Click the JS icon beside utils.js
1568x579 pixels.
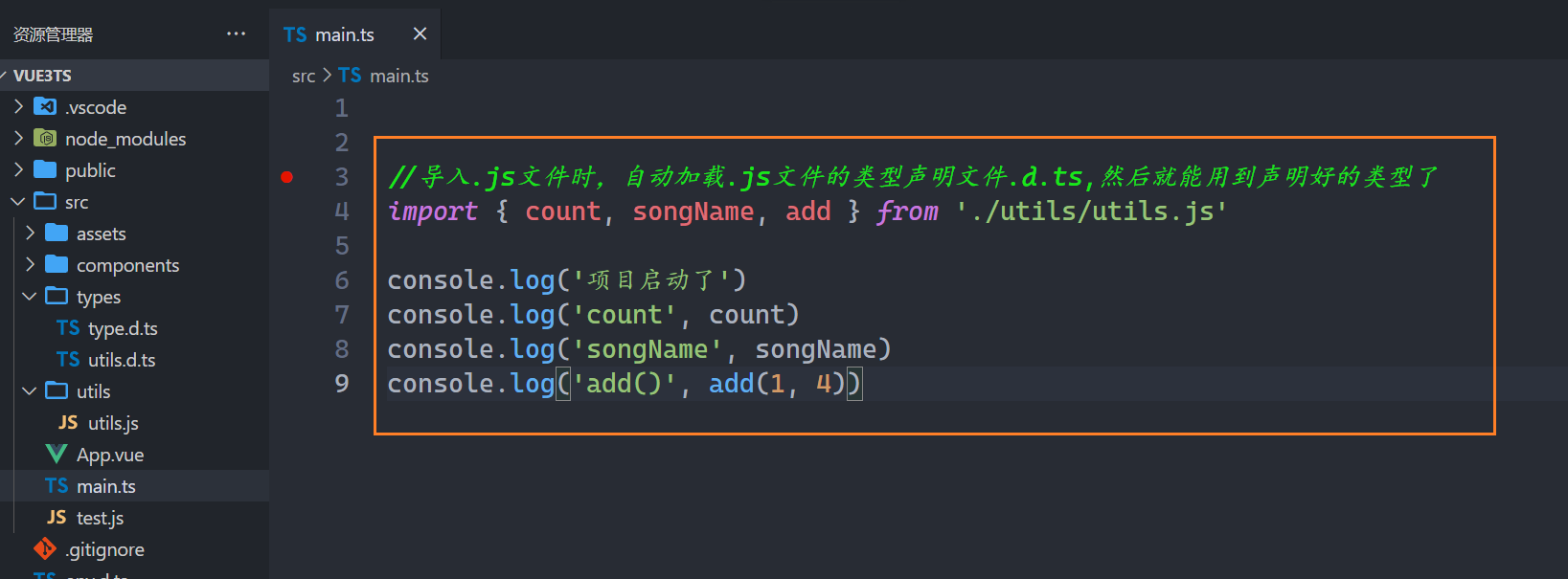point(68,423)
